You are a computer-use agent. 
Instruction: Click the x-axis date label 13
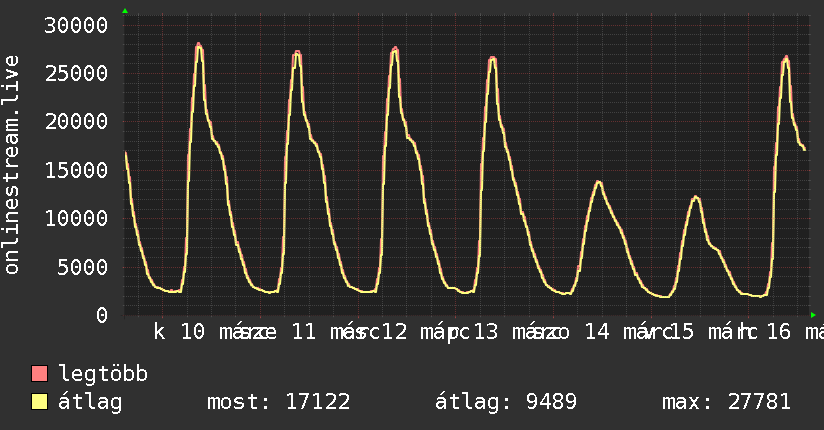pos(486,332)
